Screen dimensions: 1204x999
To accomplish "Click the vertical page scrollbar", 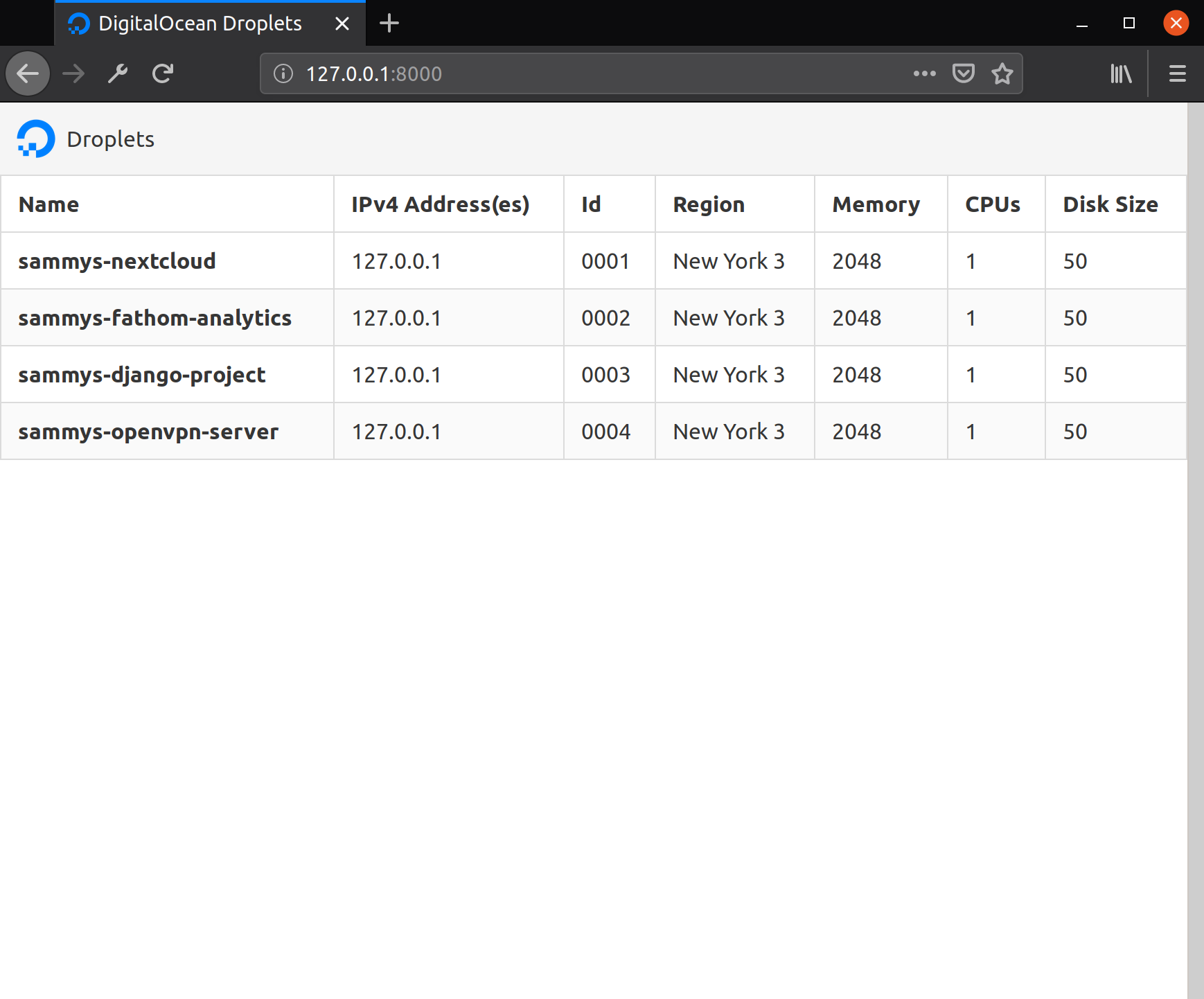I will click(1195, 551).
